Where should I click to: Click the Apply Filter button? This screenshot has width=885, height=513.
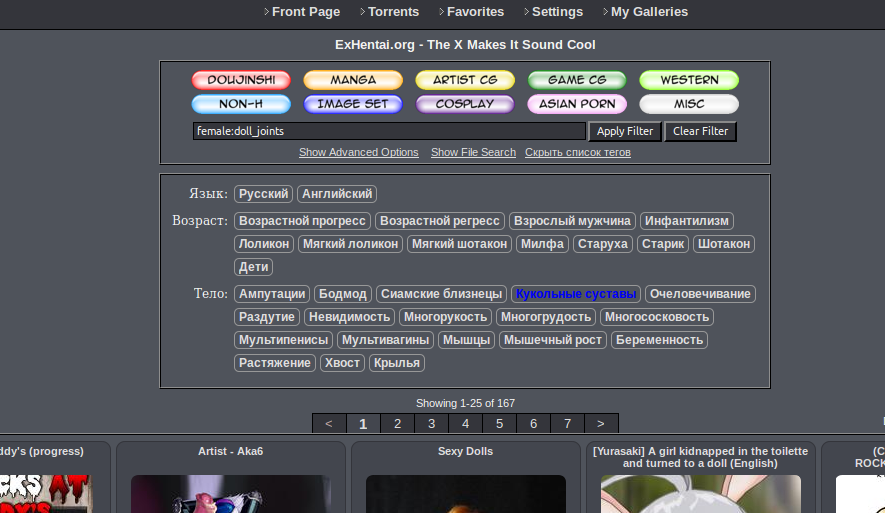[x=625, y=131]
